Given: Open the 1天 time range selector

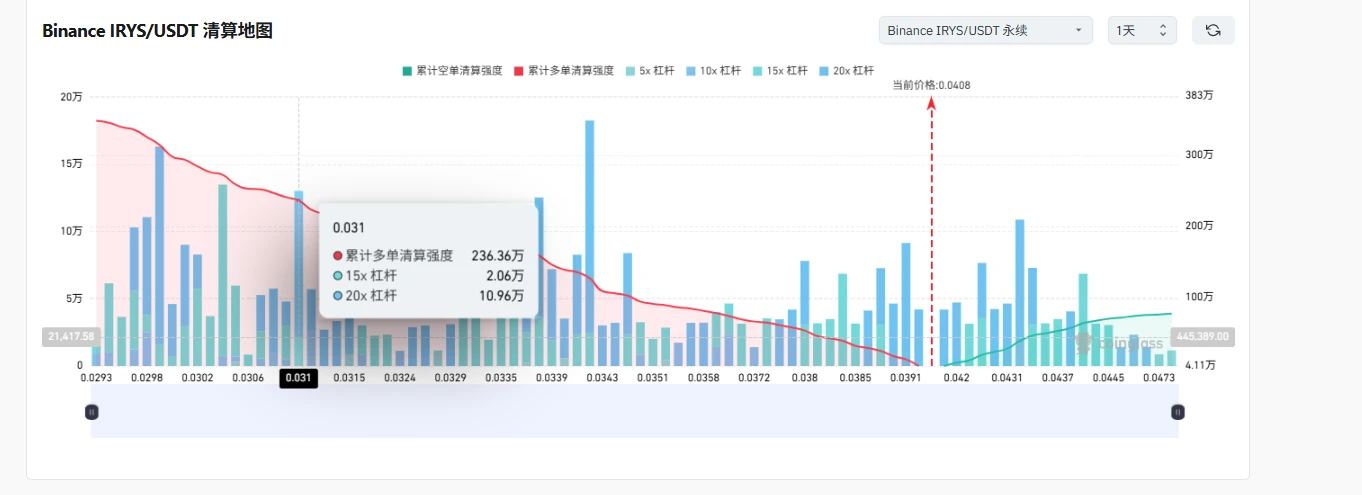Looking at the screenshot, I should 1142,31.
